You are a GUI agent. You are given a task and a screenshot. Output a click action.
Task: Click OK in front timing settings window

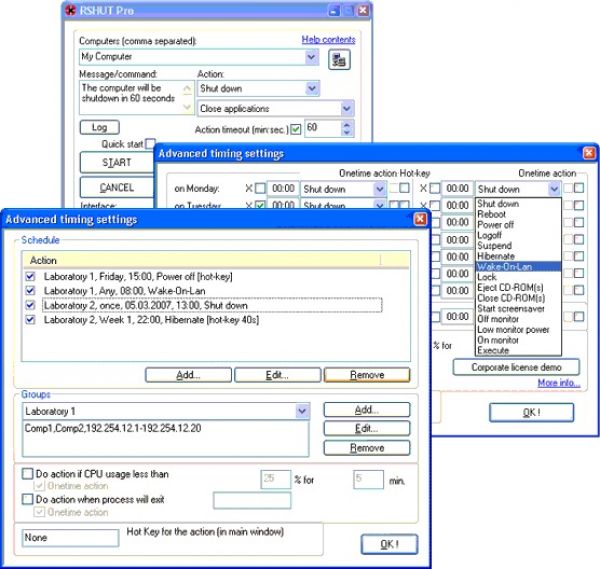389,544
